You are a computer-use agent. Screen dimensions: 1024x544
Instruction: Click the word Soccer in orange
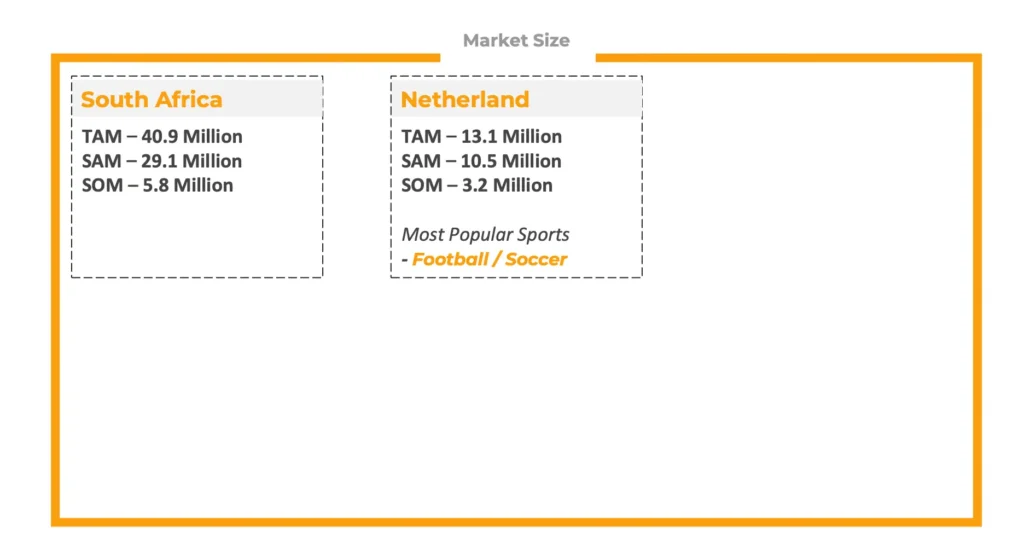click(x=536, y=259)
